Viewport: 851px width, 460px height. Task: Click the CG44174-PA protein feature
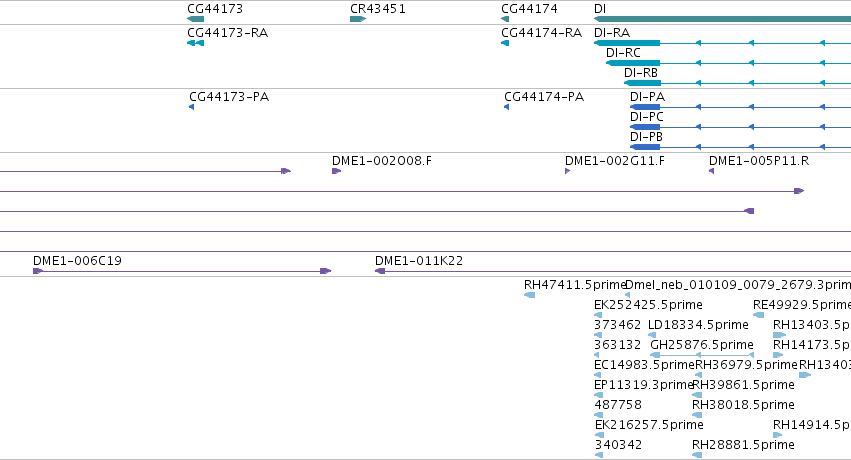506,107
